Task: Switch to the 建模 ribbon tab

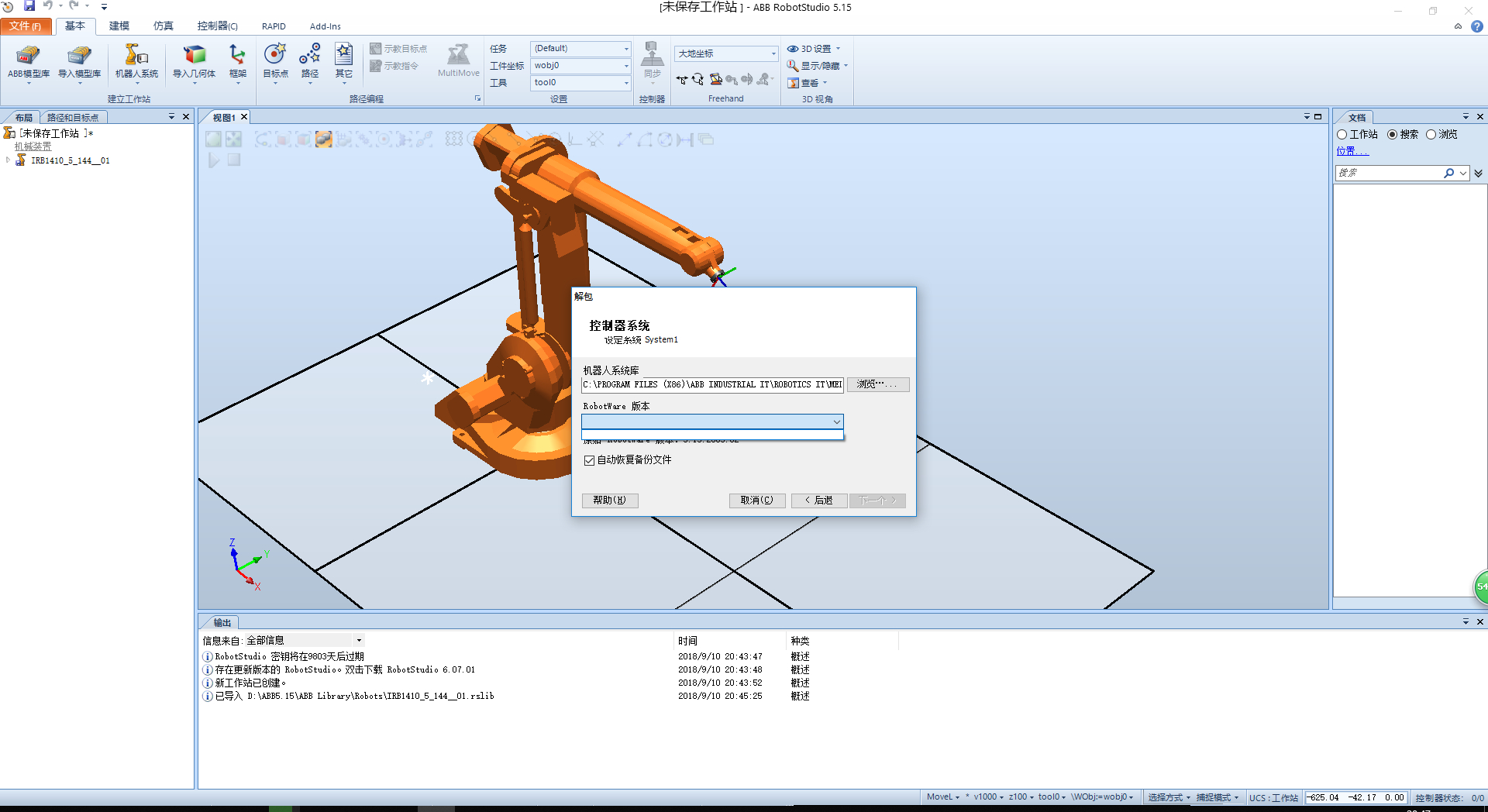Action: click(x=119, y=26)
